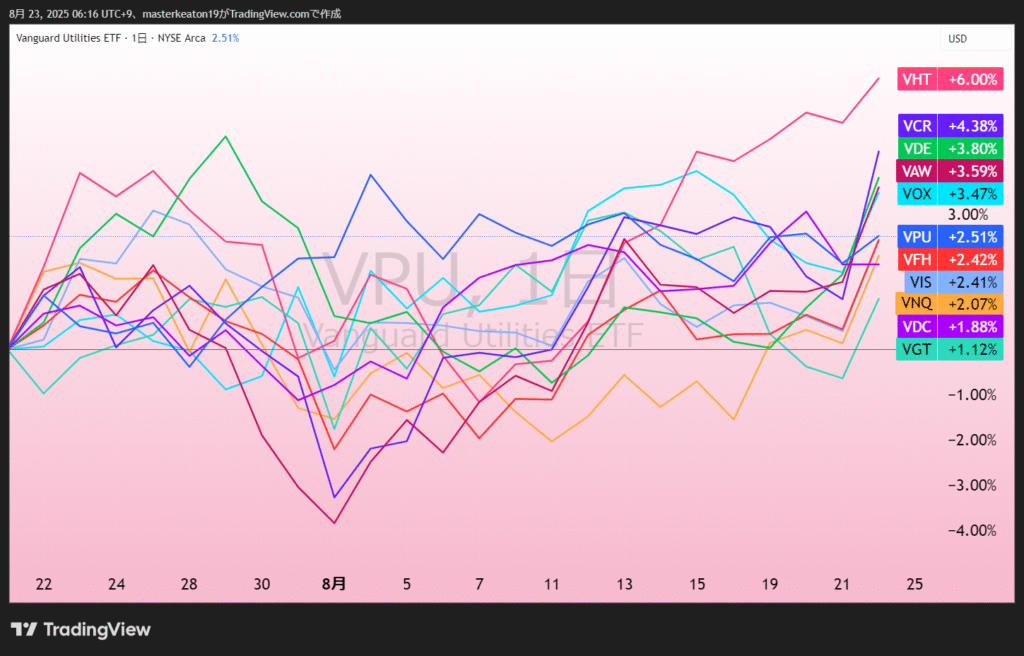The image size is (1024, 656).
Task: Click the +4.38% value label
Action: (x=971, y=125)
